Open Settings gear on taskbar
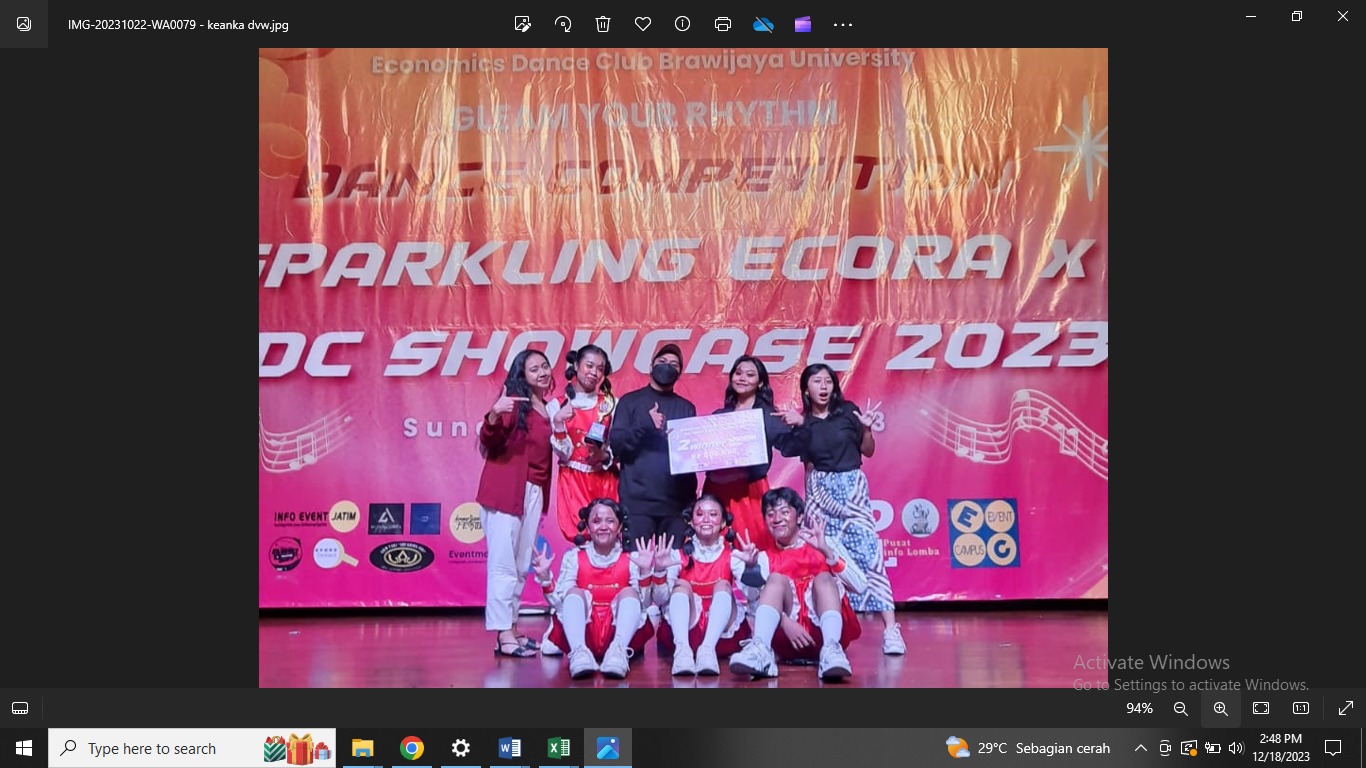The image size is (1366, 768). (460, 748)
